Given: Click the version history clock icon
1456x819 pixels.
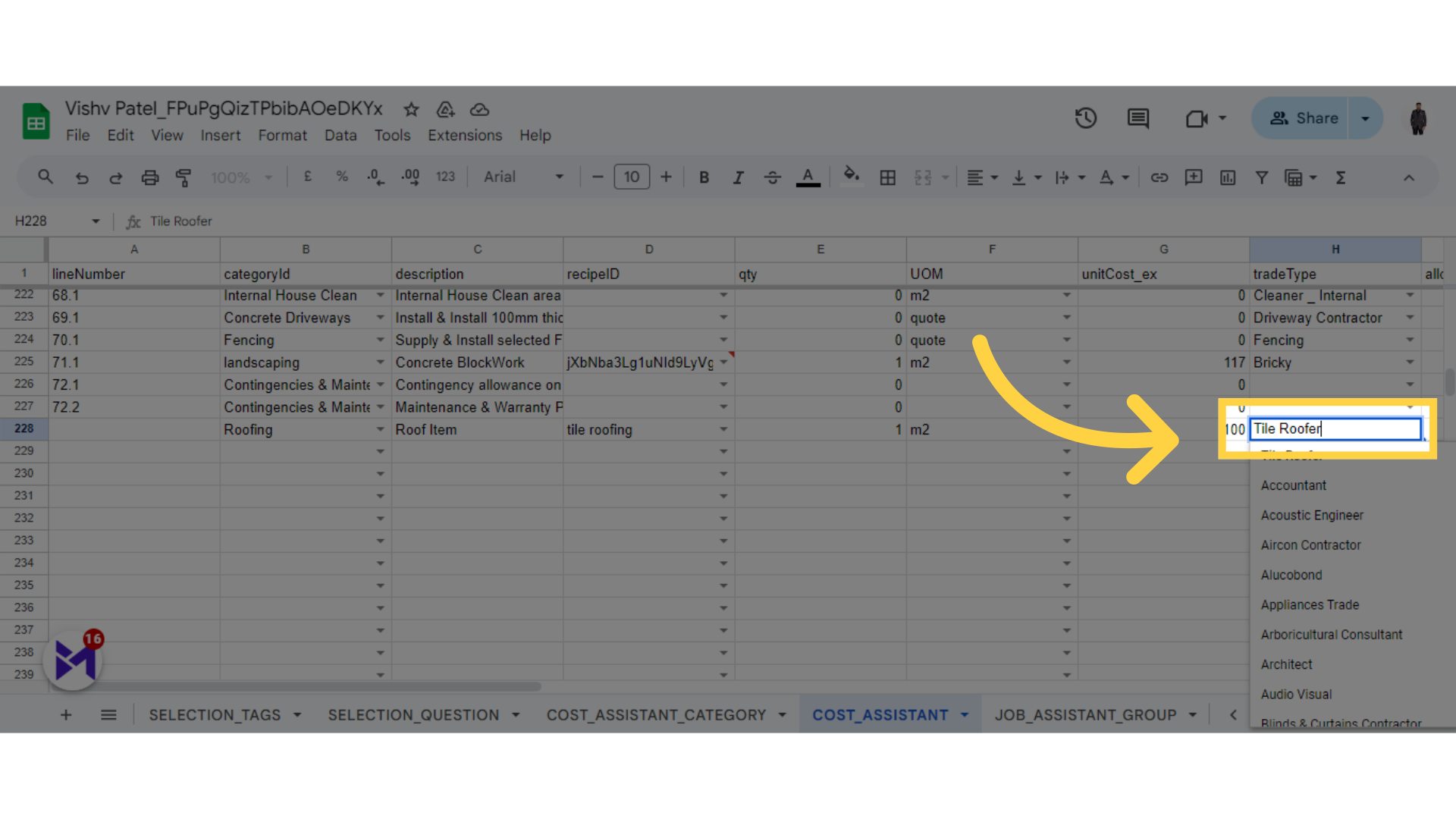Looking at the screenshot, I should [x=1086, y=118].
